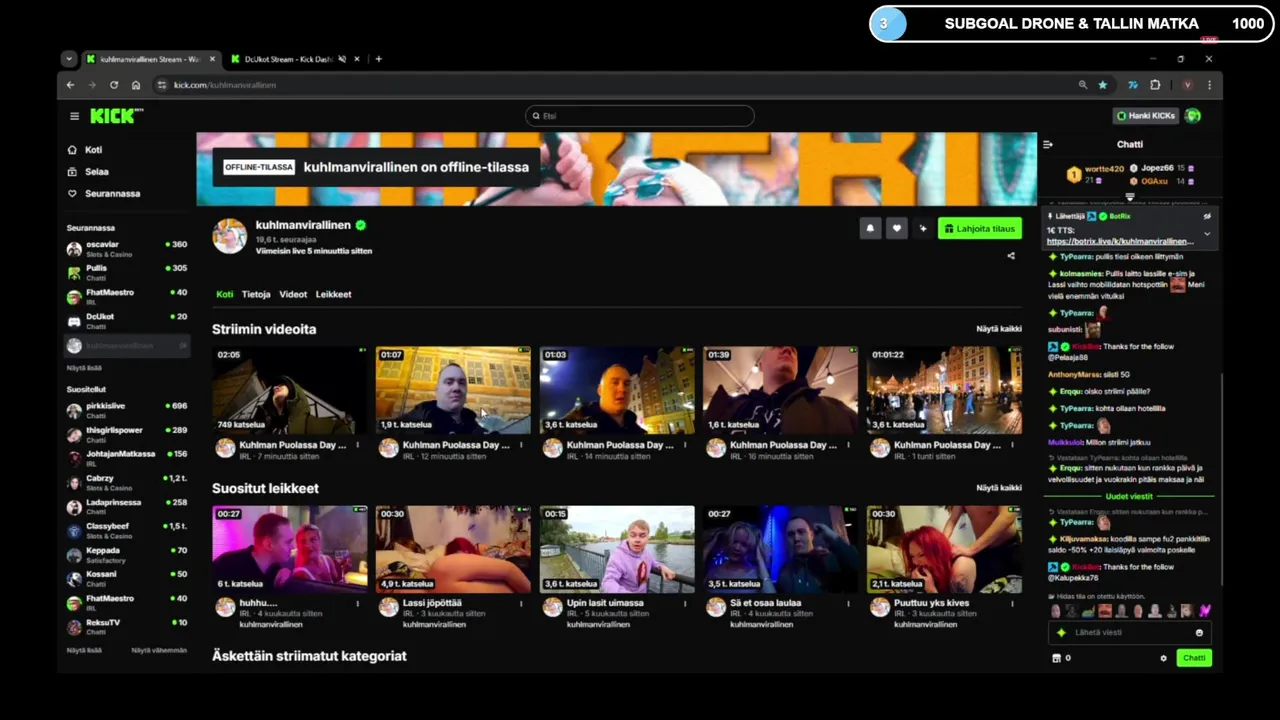Collapse the chat panel arrow icon
Viewport: 1280px width, 720px height.
(1048, 144)
